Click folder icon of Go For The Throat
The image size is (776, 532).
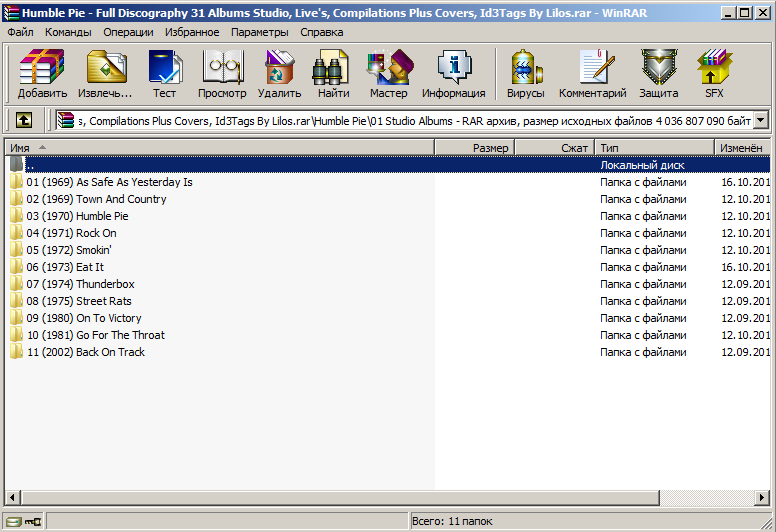pos(16,335)
